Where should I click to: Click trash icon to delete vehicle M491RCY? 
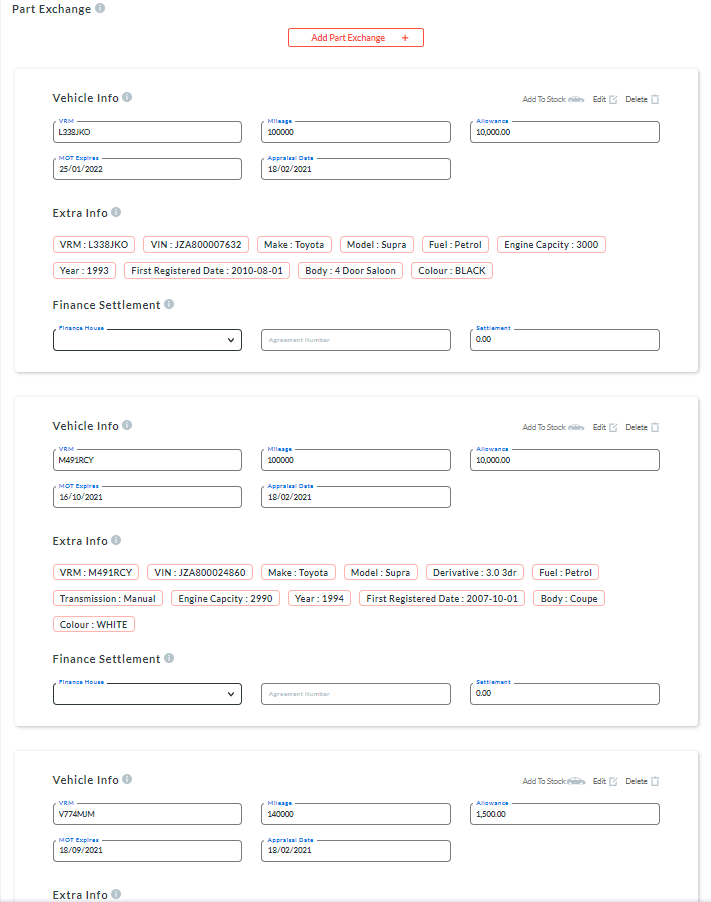655,428
